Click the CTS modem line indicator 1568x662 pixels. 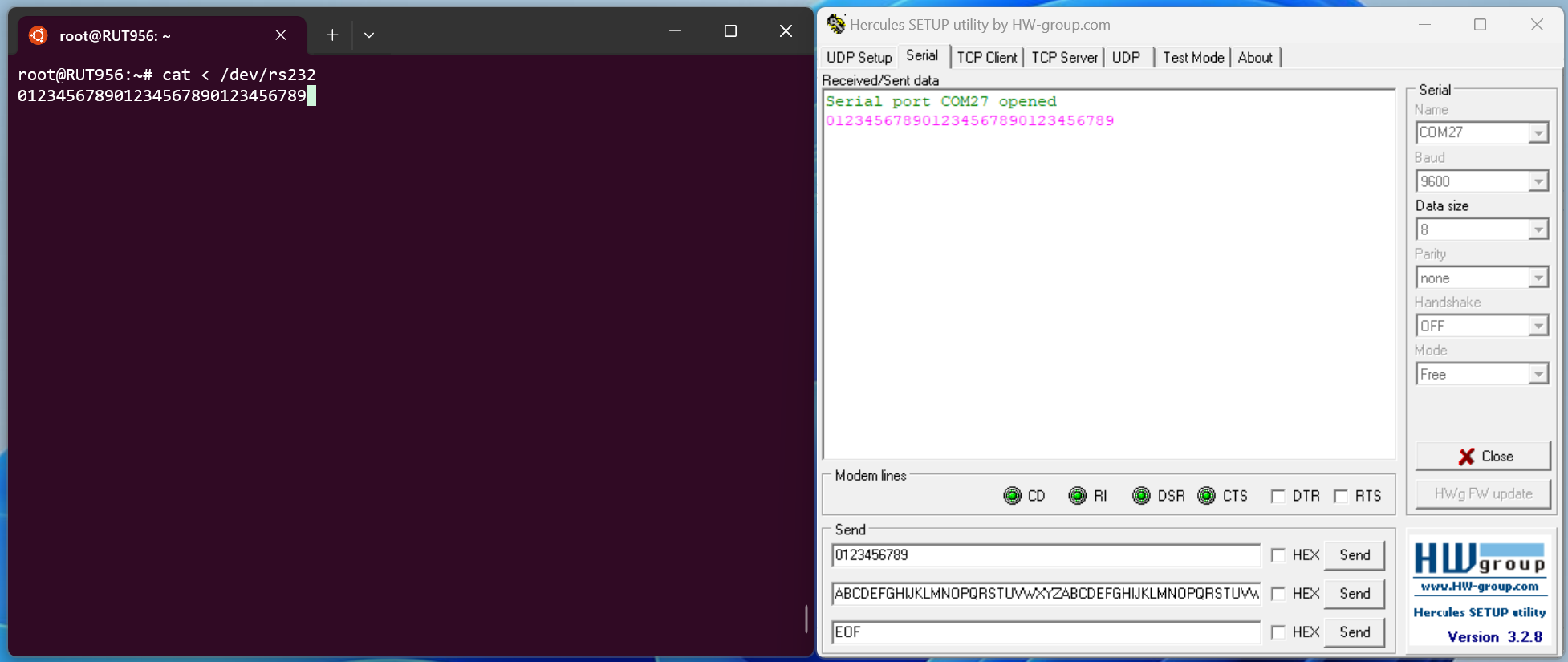click(1206, 496)
